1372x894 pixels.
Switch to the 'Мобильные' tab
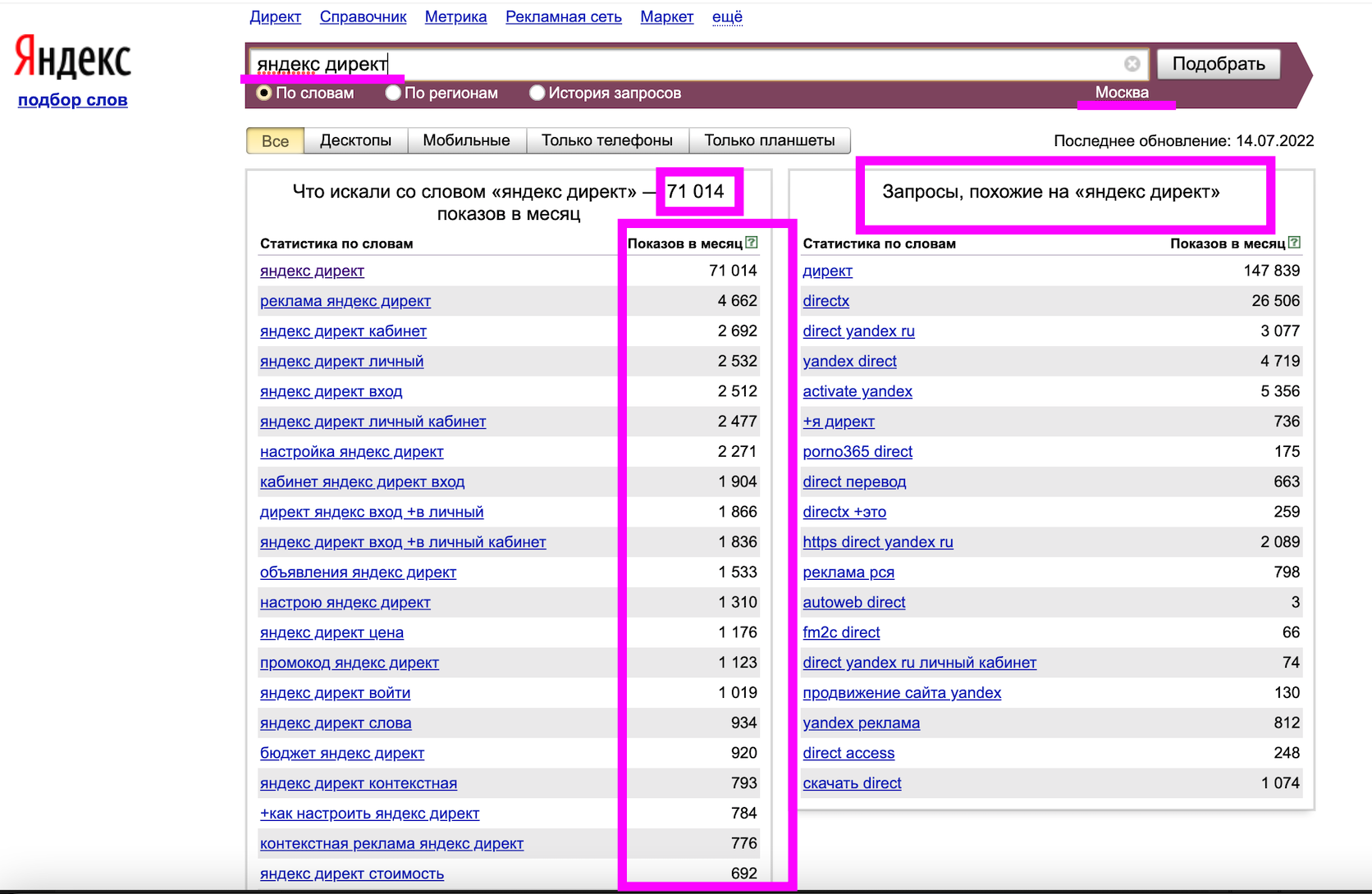[x=466, y=141]
